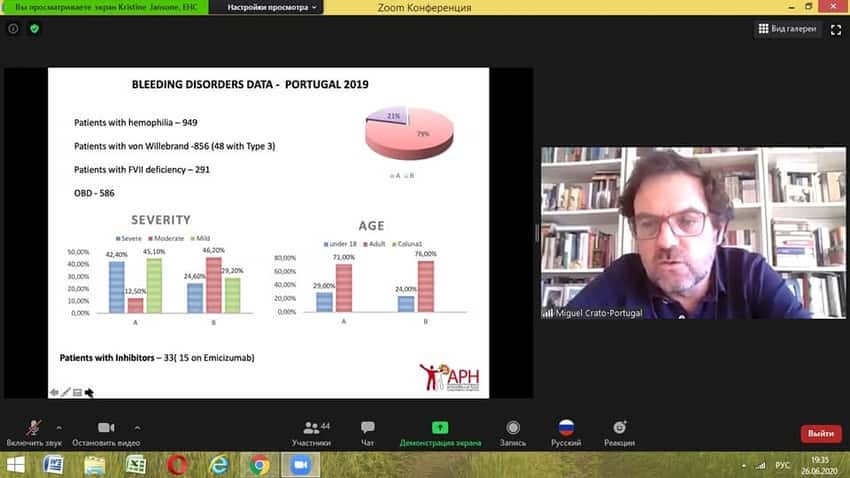Switch to gallery with Вид галереи
Screen dimensions: 850x478
(x=788, y=29)
